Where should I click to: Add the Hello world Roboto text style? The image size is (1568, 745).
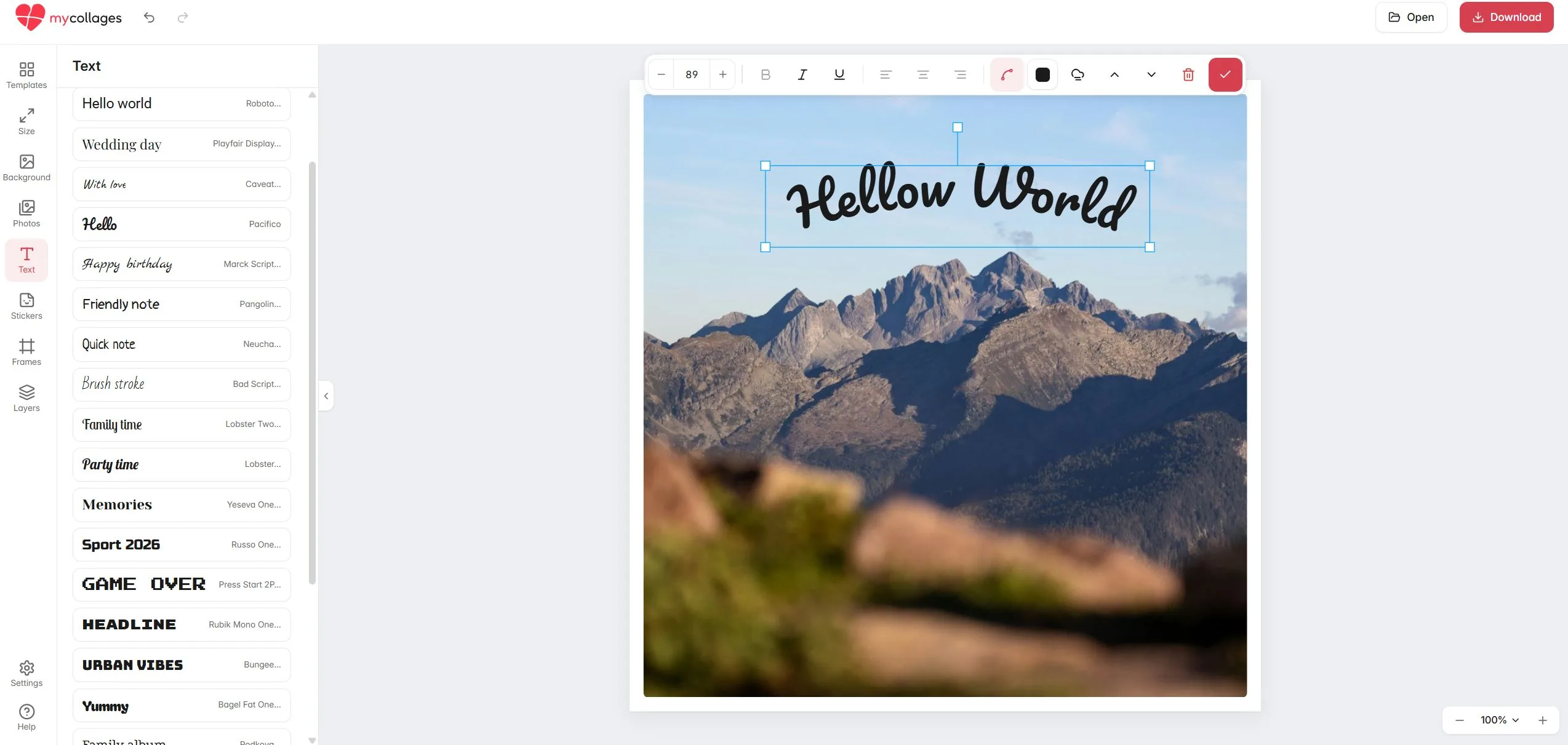(x=182, y=103)
